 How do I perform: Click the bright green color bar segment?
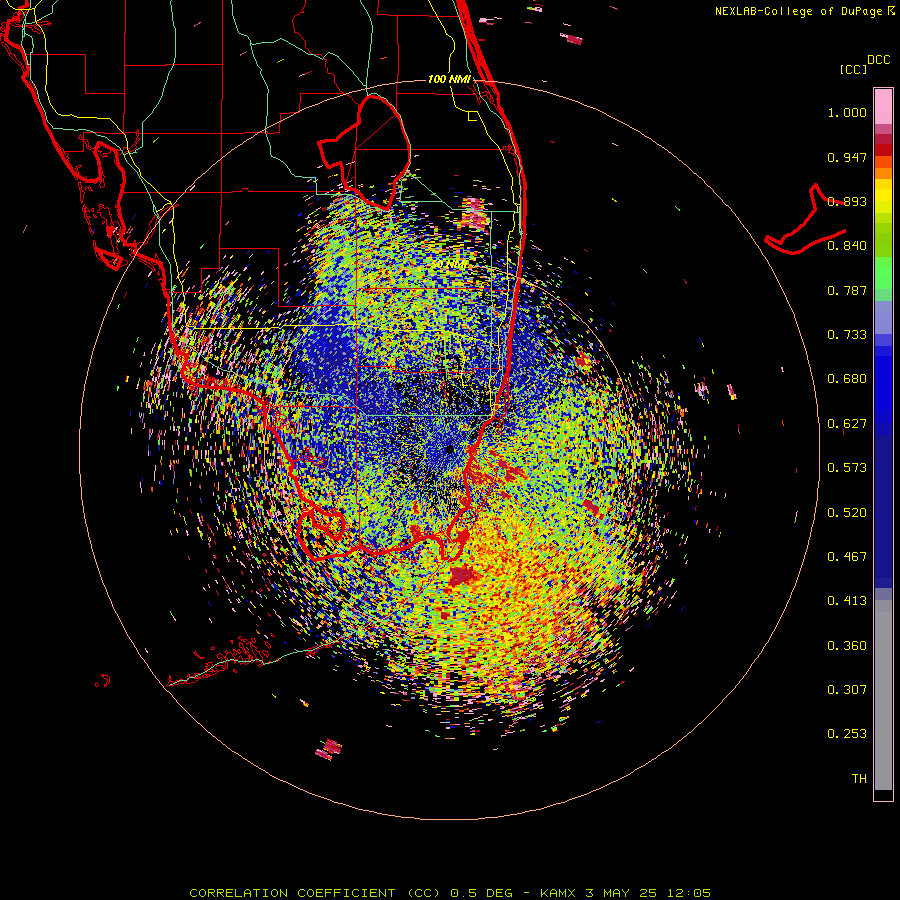click(x=883, y=273)
